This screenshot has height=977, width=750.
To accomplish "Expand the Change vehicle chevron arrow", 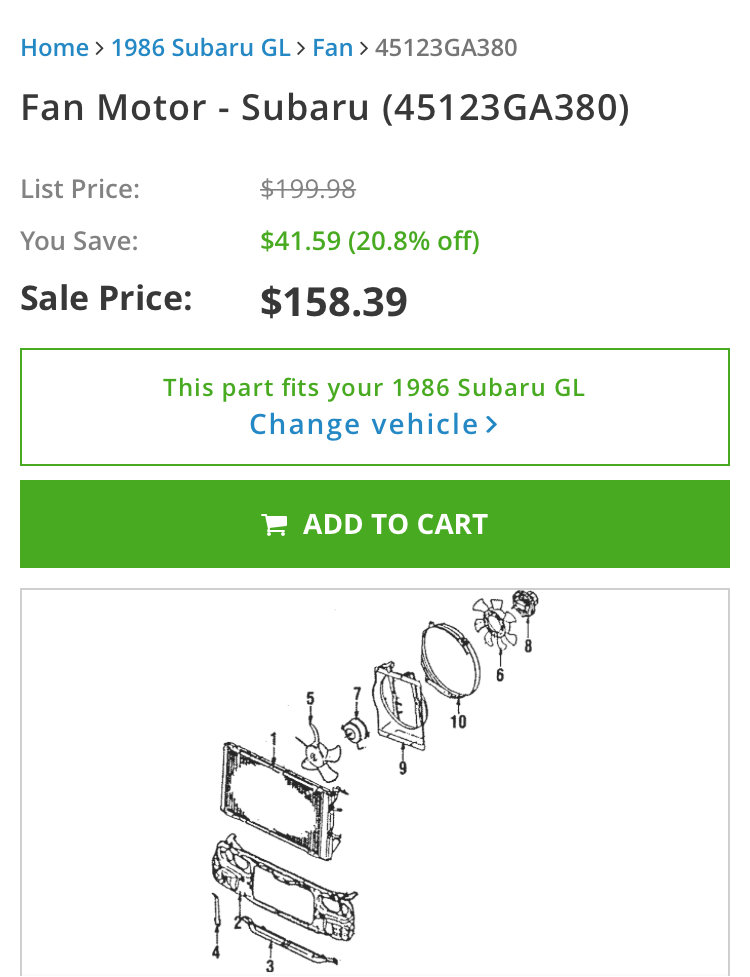I will tap(491, 424).
